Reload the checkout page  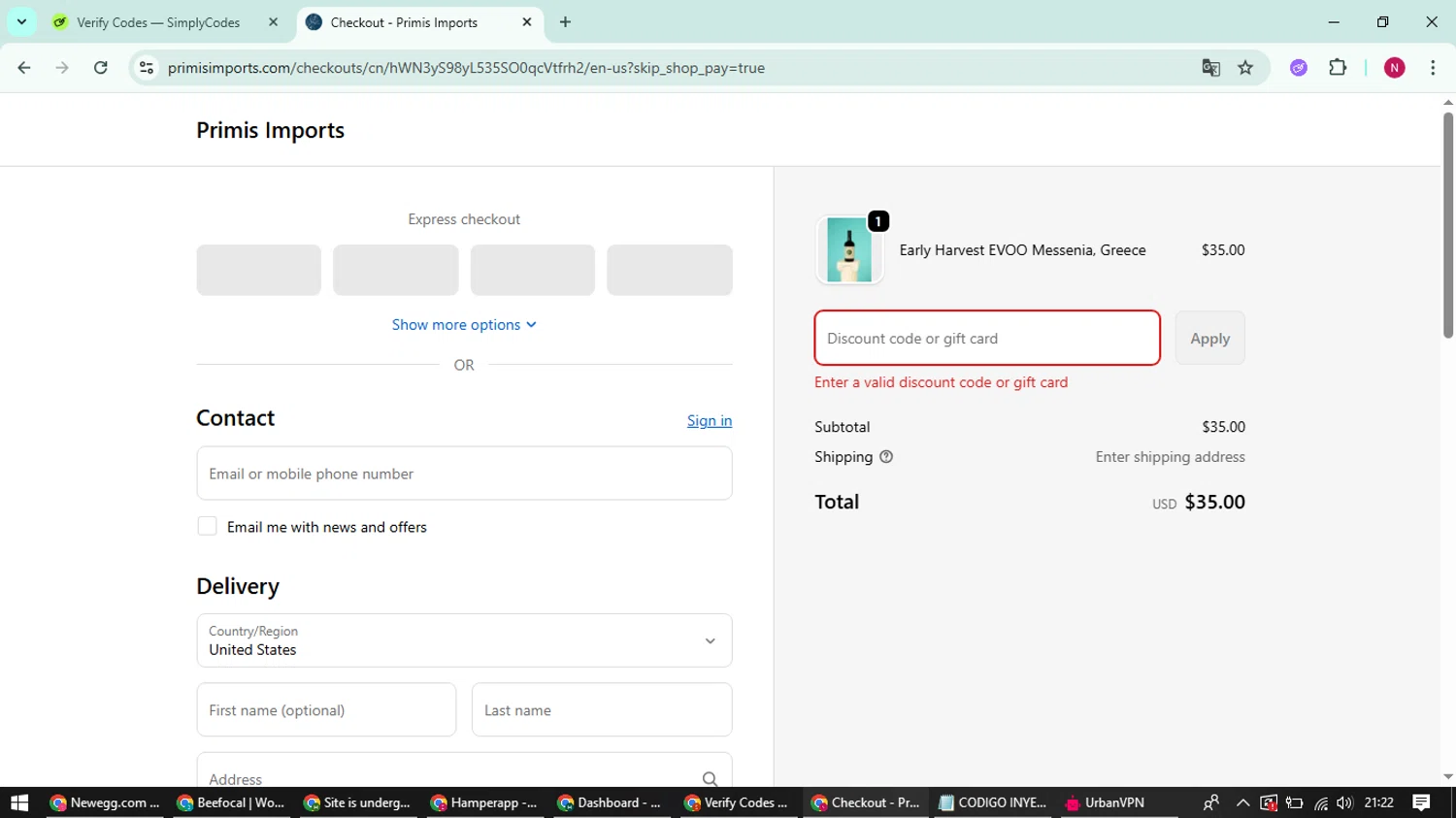tap(100, 68)
